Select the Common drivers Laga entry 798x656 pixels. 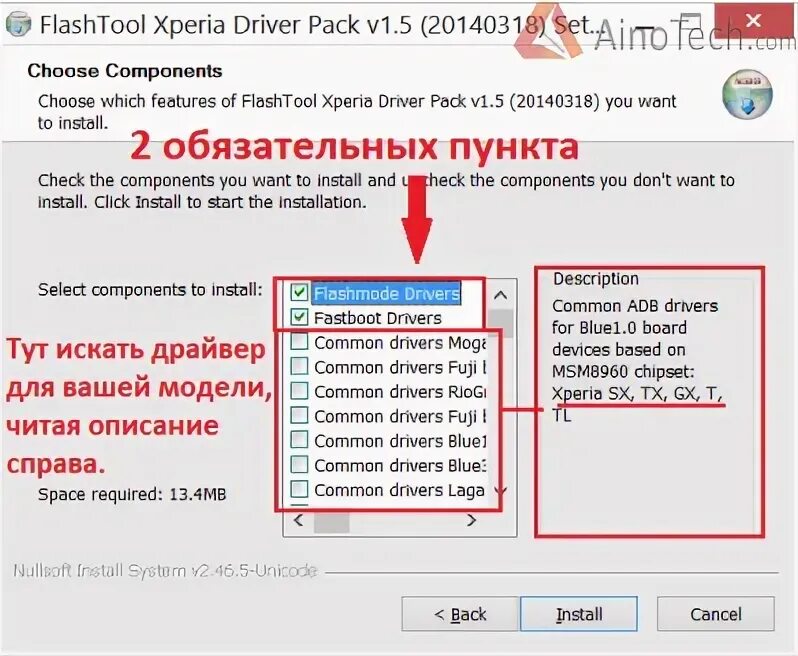click(x=400, y=490)
